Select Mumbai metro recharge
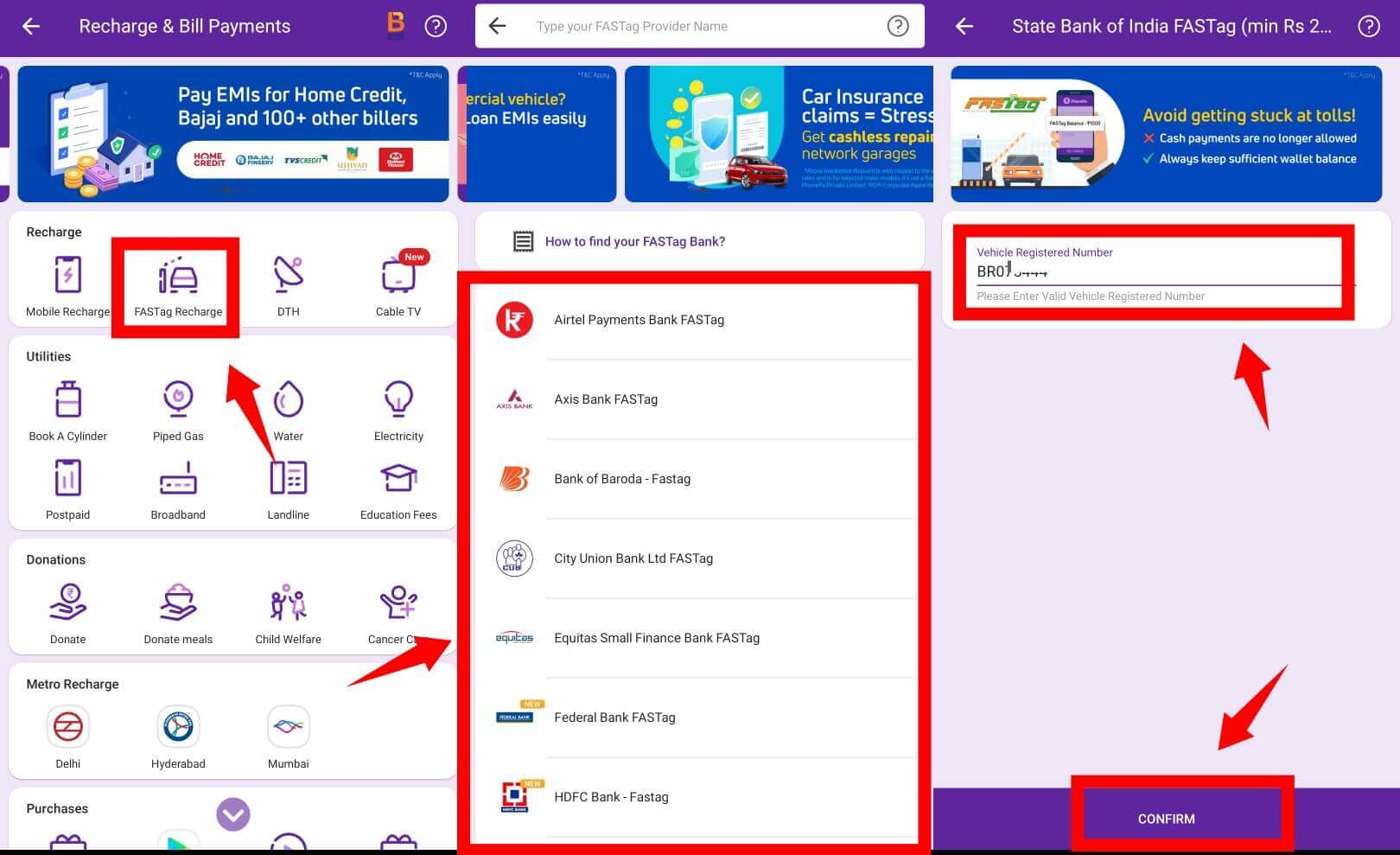Screen dimensions: 1400x855 click(x=289, y=737)
